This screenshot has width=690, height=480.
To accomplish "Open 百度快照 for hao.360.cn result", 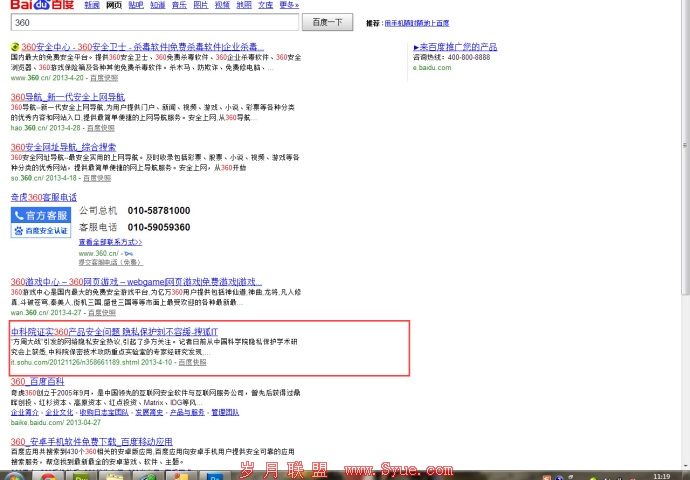I will pyautogui.click(x=101, y=128).
